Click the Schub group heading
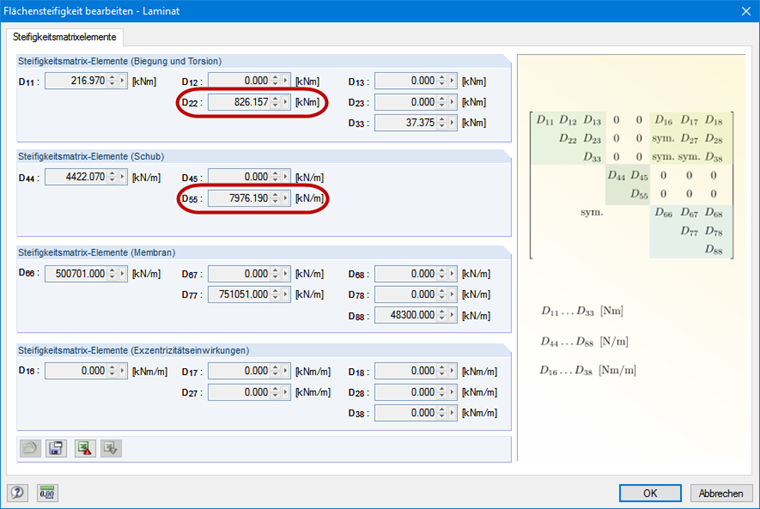 click(91, 157)
